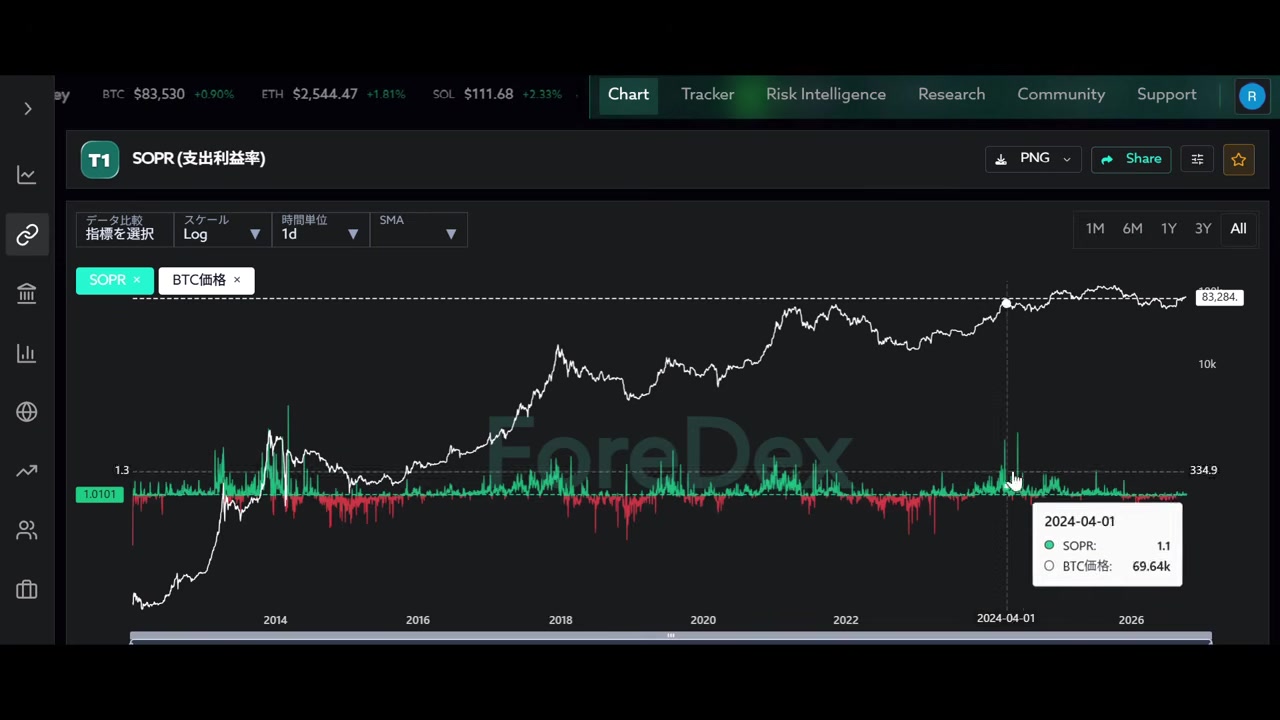Open chart settings sliders icon
The width and height of the screenshot is (1280, 720).
tap(1197, 159)
